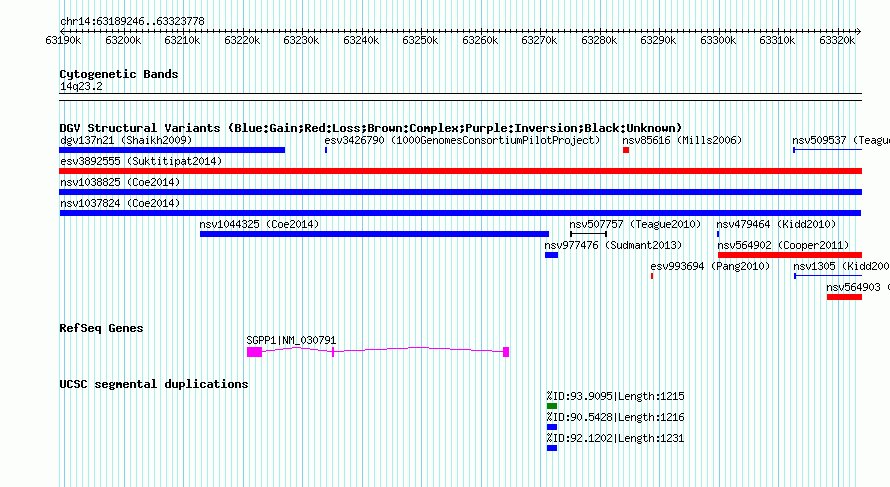Image resolution: width=890 pixels, height=487 pixels.
Task: Open the nsv85616 (Mills2006) label
Action: coord(682,140)
